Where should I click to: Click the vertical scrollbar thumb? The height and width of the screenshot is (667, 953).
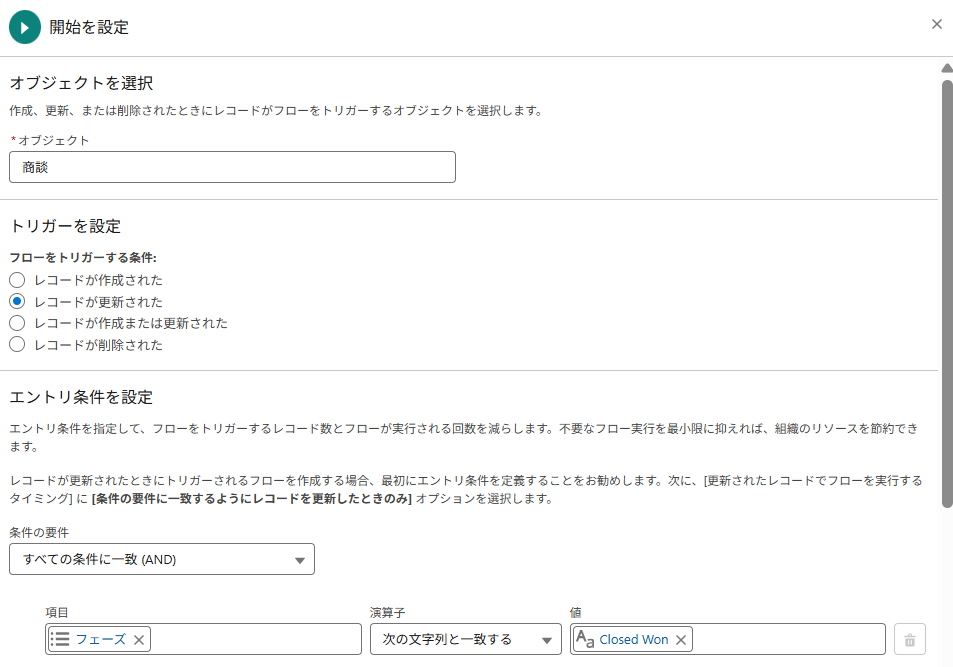(947, 294)
